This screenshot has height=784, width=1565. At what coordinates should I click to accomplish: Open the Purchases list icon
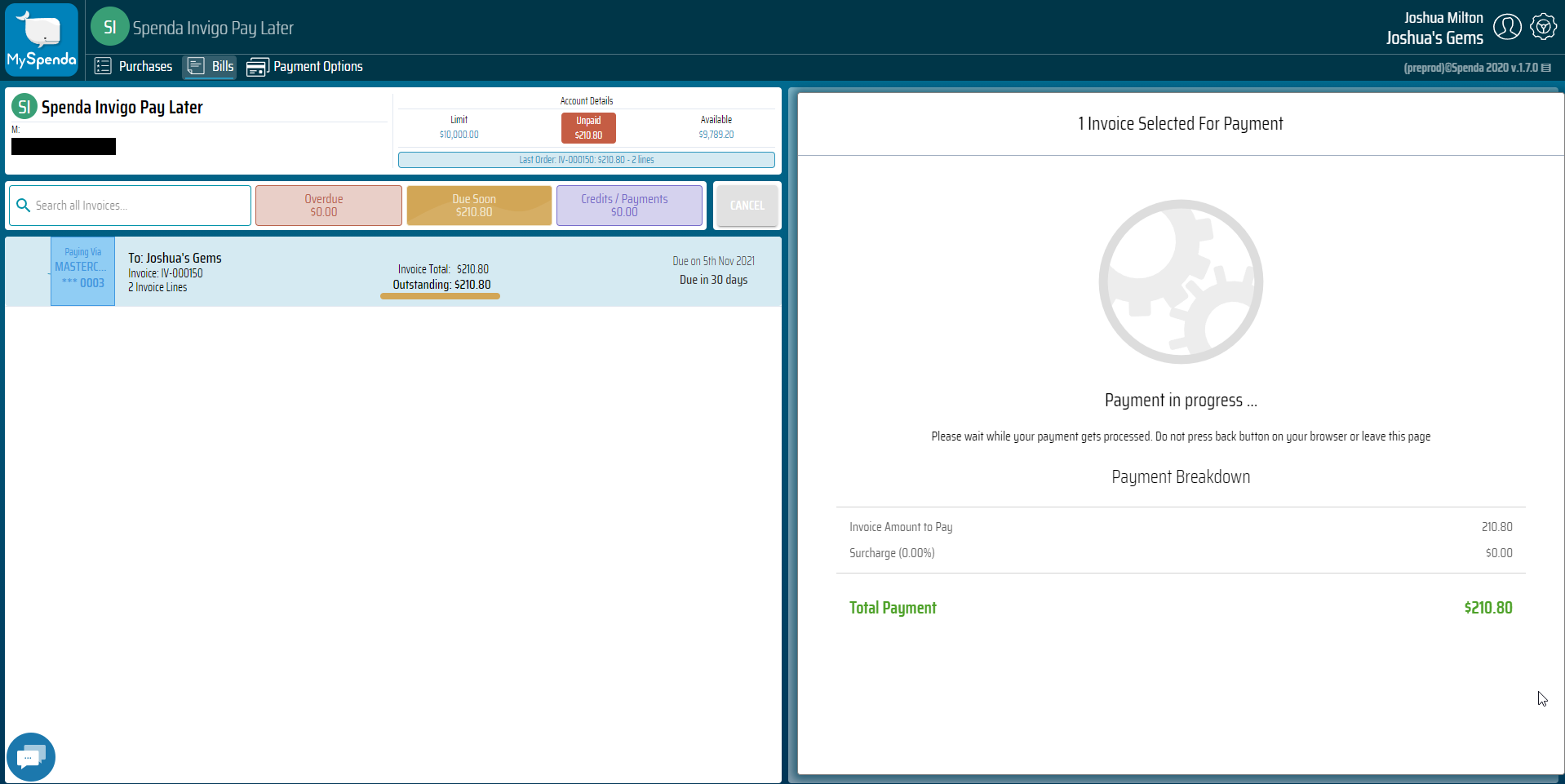click(x=103, y=66)
